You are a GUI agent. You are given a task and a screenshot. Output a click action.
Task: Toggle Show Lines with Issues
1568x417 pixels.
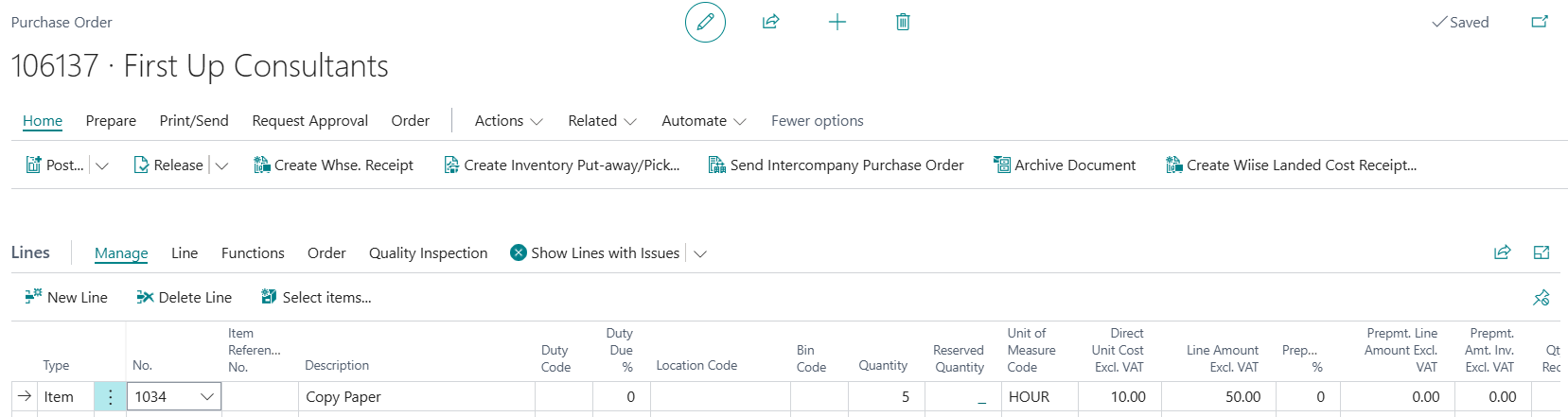coord(594,252)
